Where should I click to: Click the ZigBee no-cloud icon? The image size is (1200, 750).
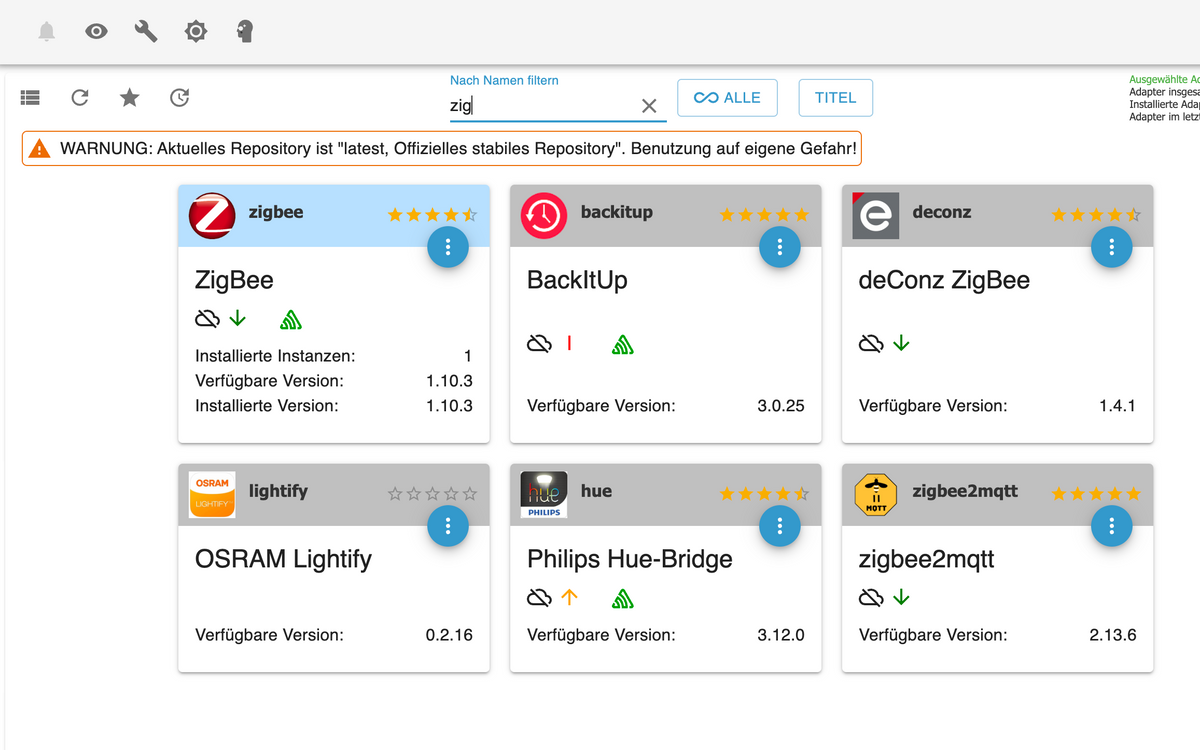207,319
